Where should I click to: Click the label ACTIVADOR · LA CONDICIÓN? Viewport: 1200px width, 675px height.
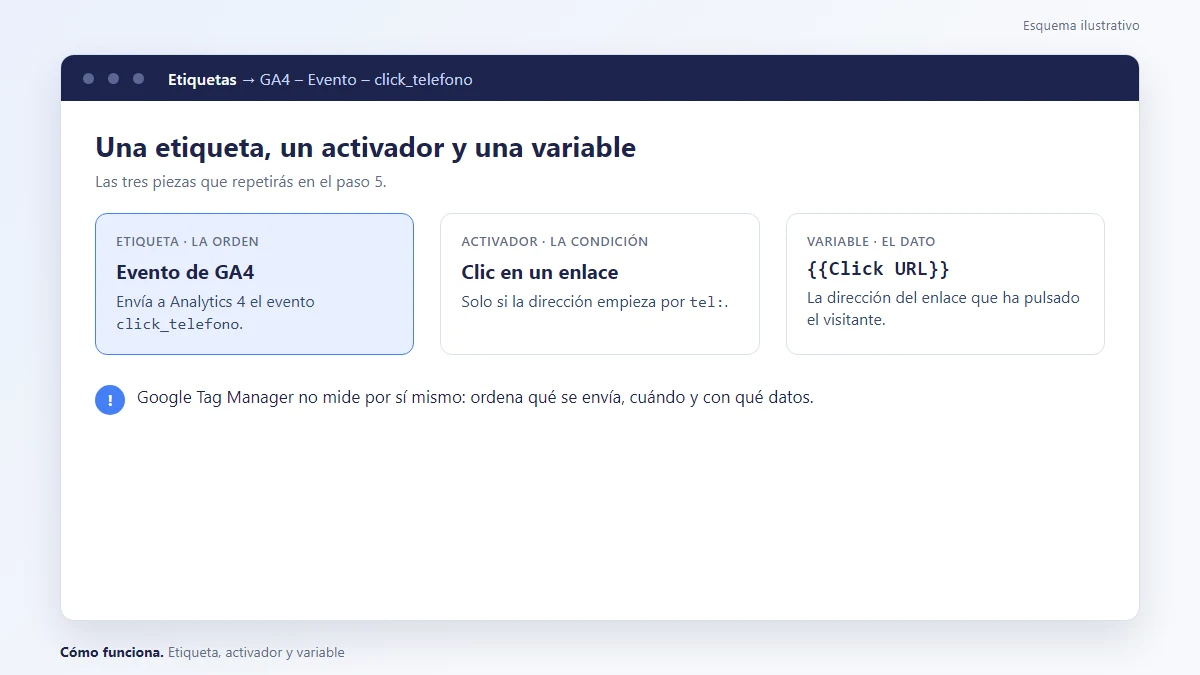pyautogui.click(x=555, y=241)
